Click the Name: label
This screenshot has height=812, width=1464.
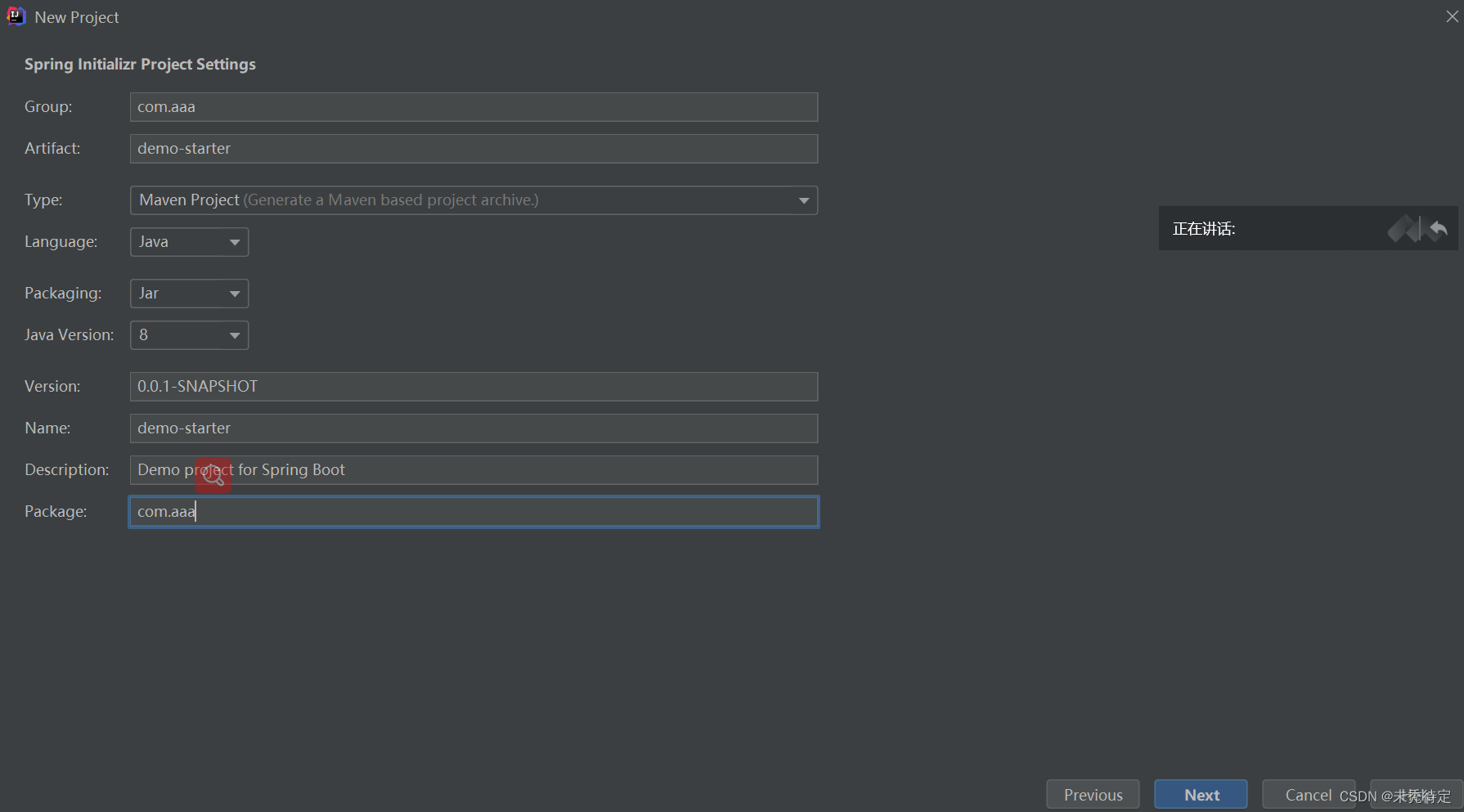[x=47, y=428]
